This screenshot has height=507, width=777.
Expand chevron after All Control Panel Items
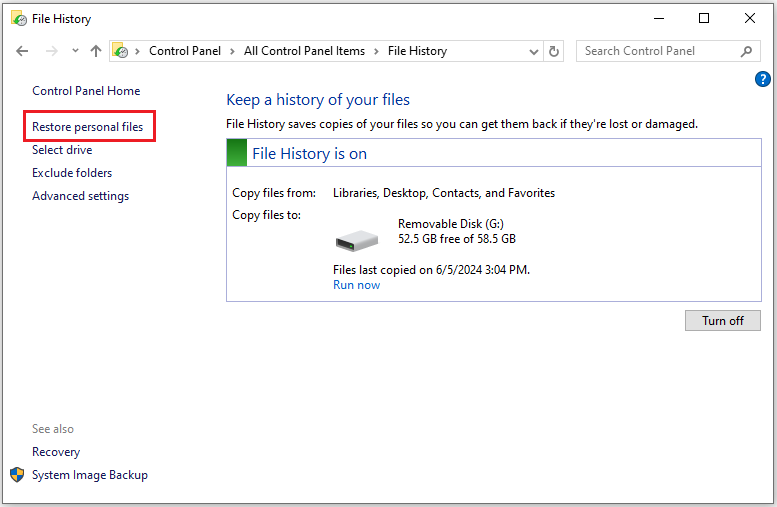click(x=376, y=51)
